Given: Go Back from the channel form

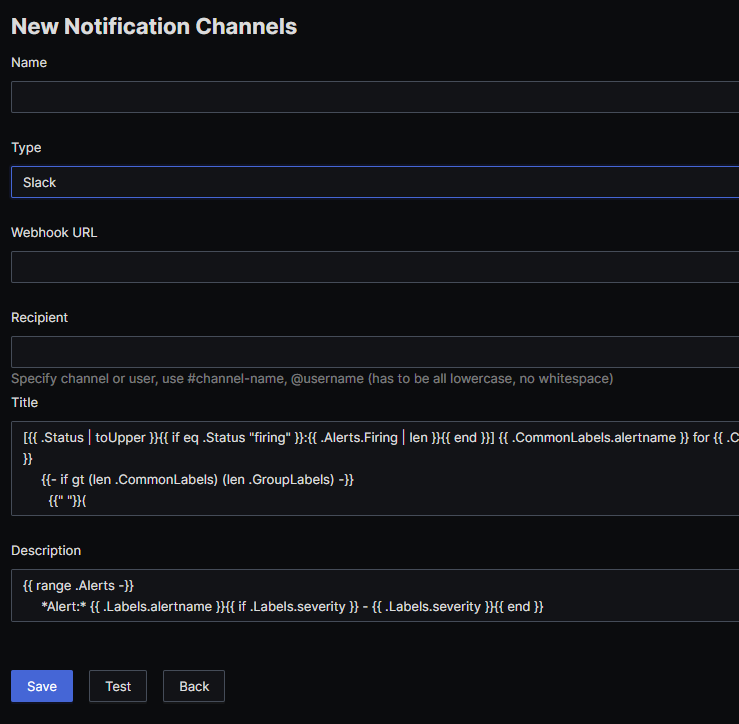Looking at the screenshot, I should coord(194,686).
